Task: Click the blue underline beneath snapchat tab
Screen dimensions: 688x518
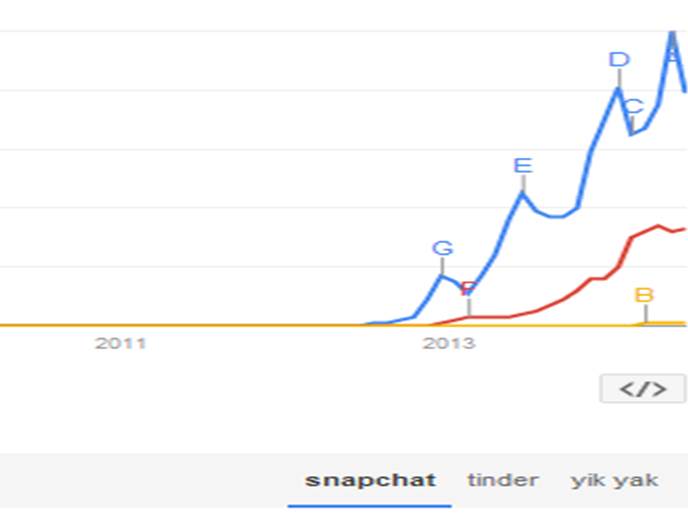Action: (370, 505)
